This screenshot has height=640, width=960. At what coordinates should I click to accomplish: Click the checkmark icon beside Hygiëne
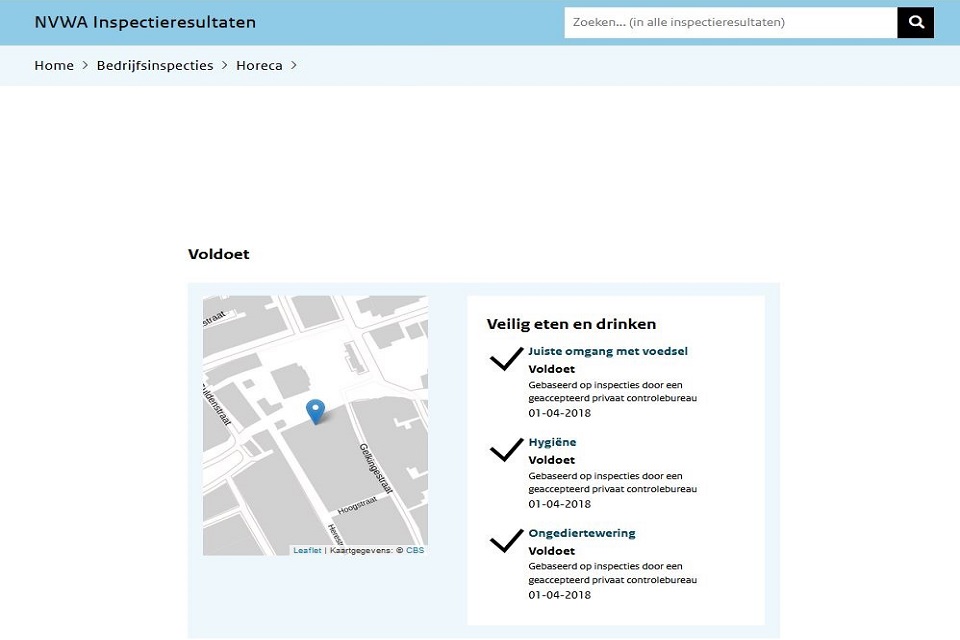click(x=507, y=450)
